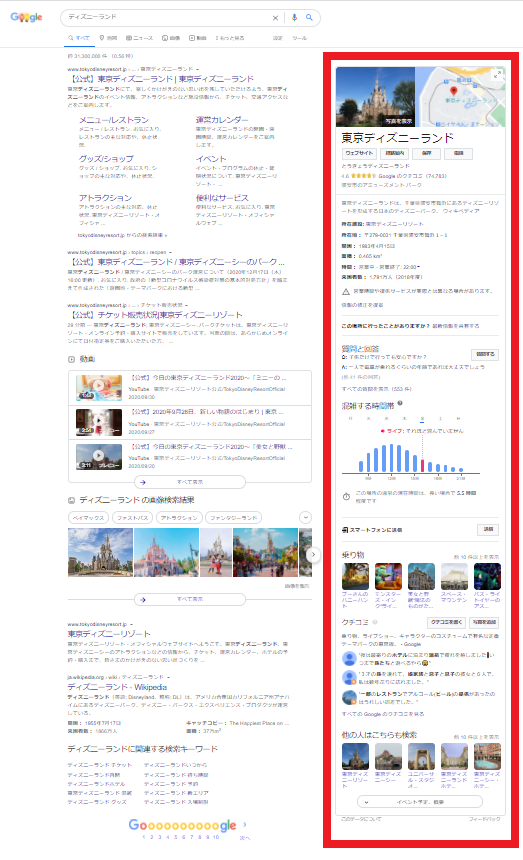Click next arrow on the image carousel

313,555
